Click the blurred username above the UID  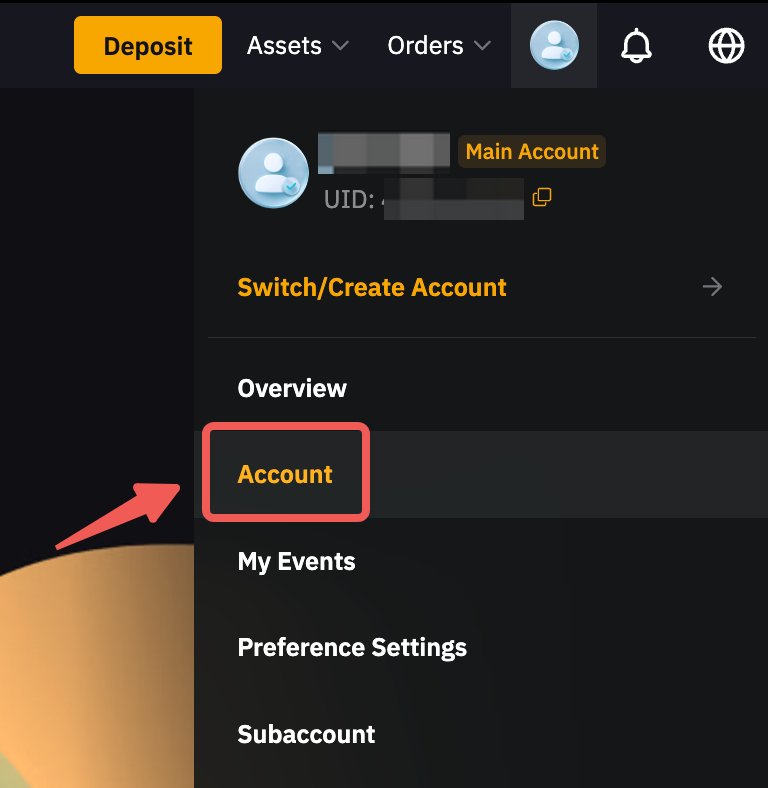tap(384, 152)
